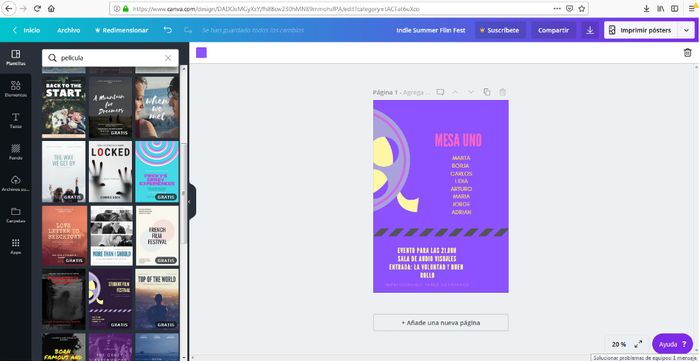The height and width of the screenshot is (361, 700).
Task: Select MESA UNO heading on poster
Action: 458,141
